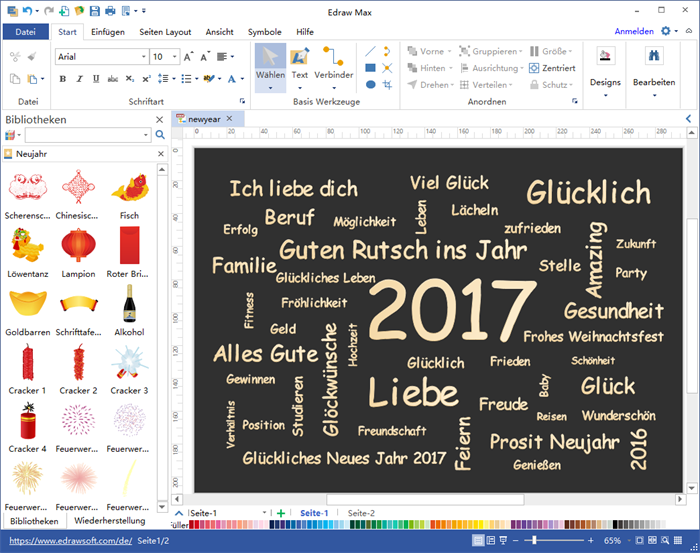
Task: Click the presentation mode icon in status bar
Action: (503, 541)
